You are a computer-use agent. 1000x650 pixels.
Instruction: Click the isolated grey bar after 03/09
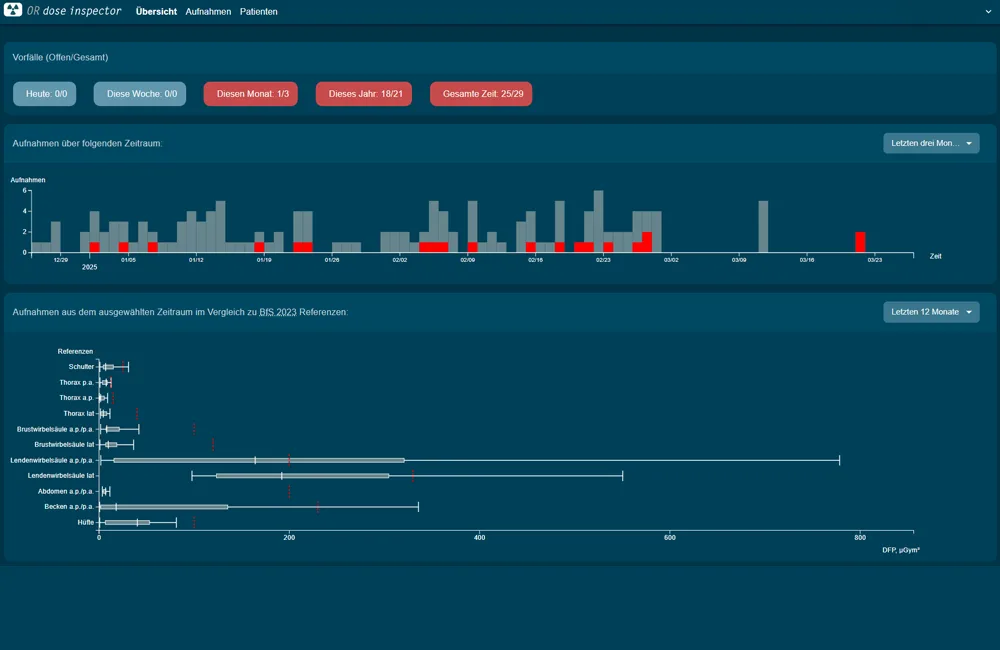(763, 227)
